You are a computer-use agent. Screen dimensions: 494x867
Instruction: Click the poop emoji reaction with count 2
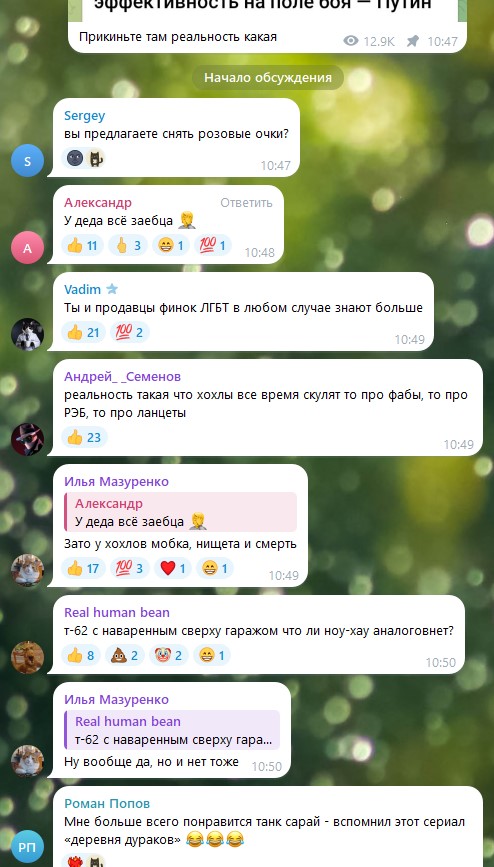tap(124, 655)
